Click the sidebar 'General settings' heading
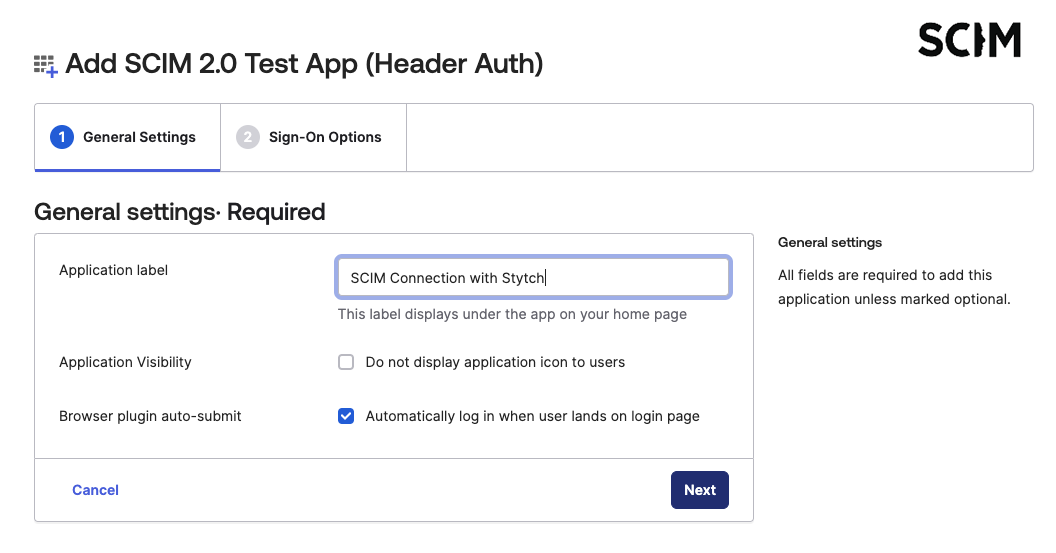 [x=830, y=242]
